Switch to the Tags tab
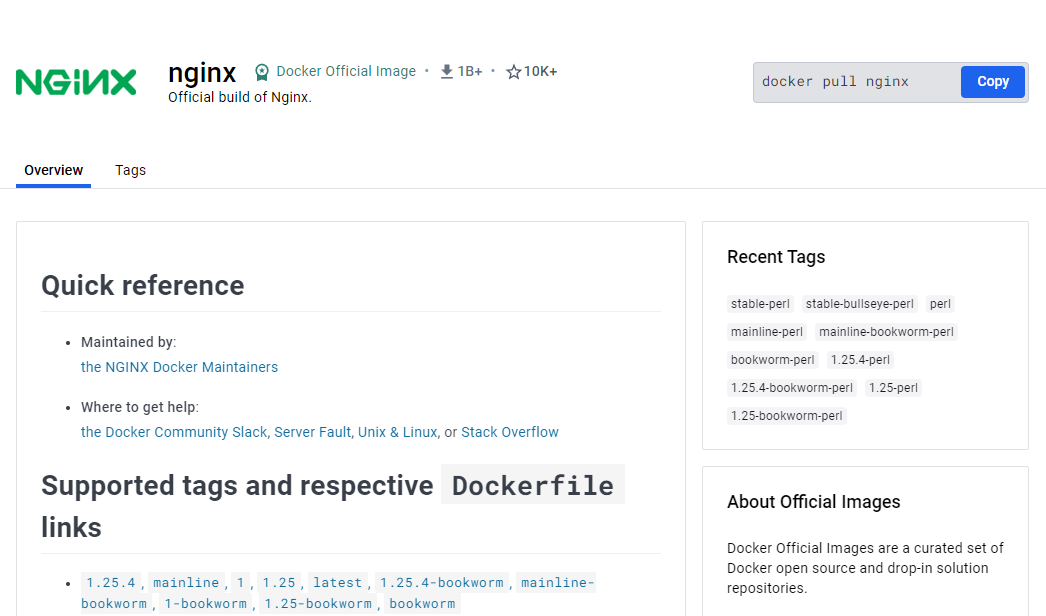 (x=130, y=170)
